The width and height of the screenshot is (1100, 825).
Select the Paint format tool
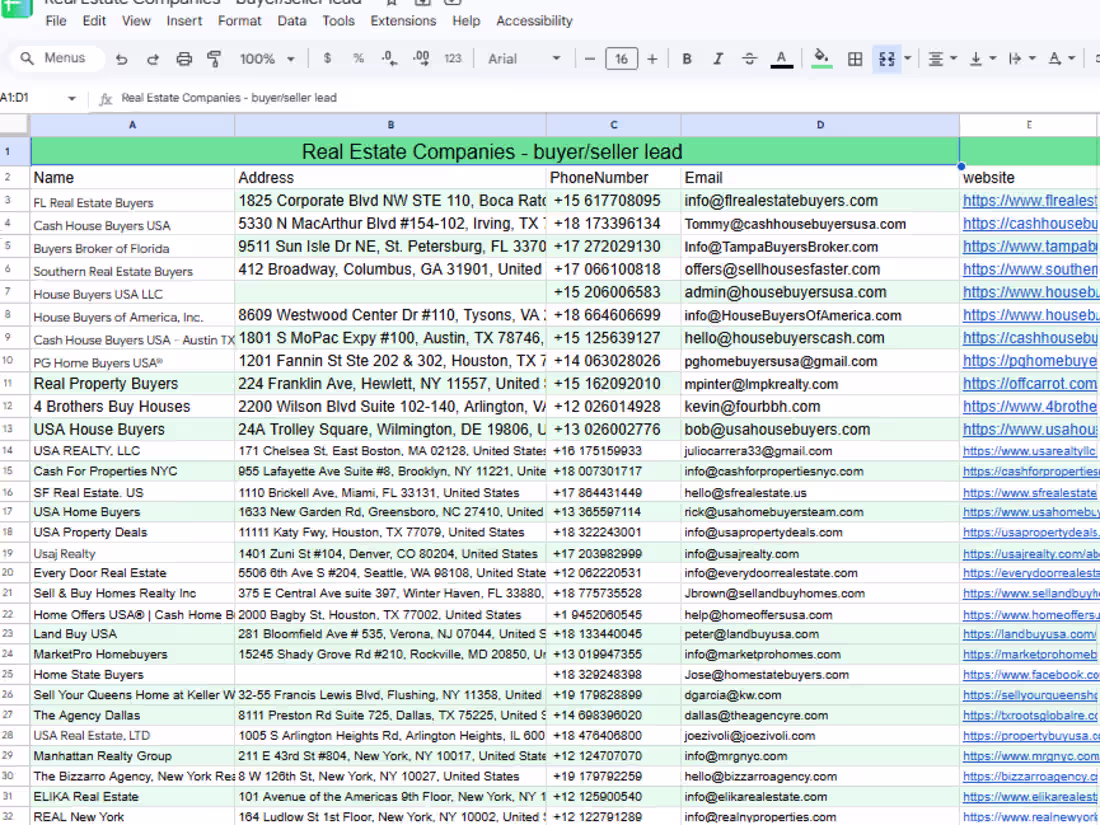214,60
